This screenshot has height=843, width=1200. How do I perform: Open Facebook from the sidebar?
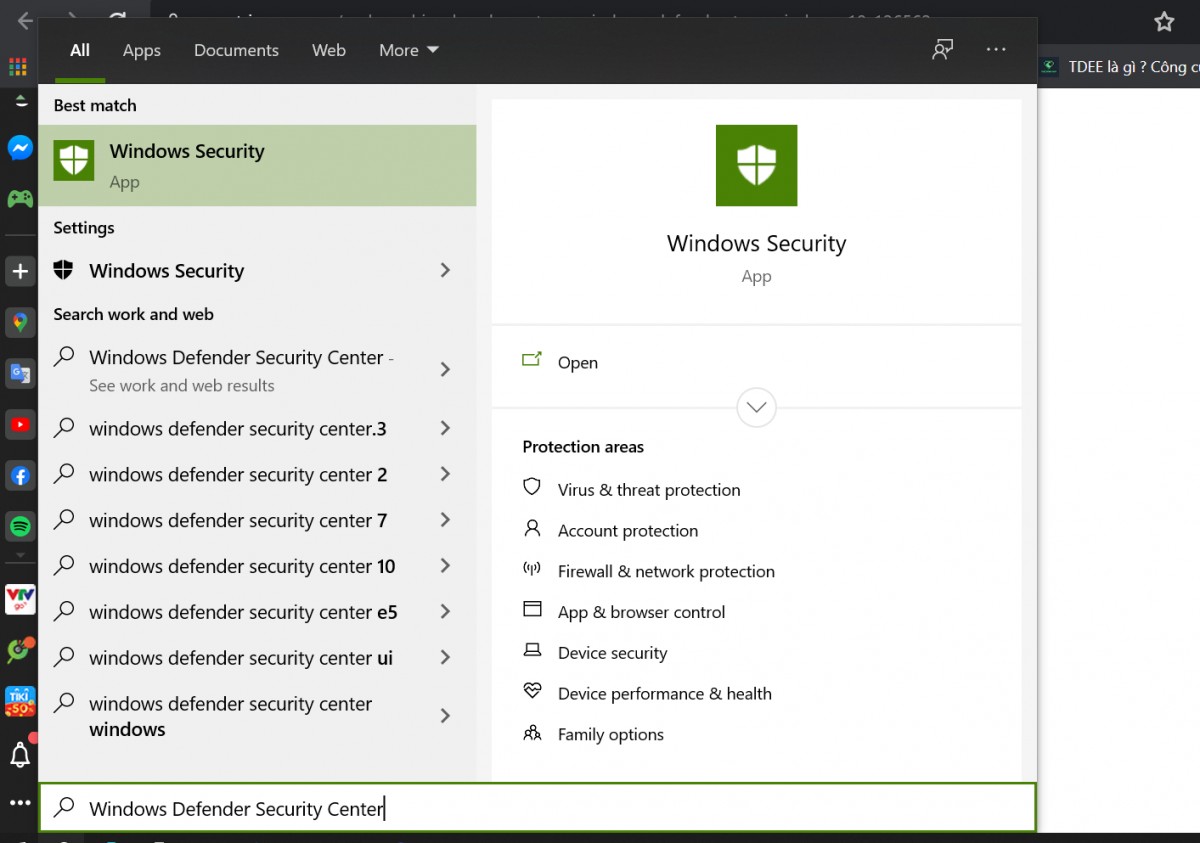20,475
